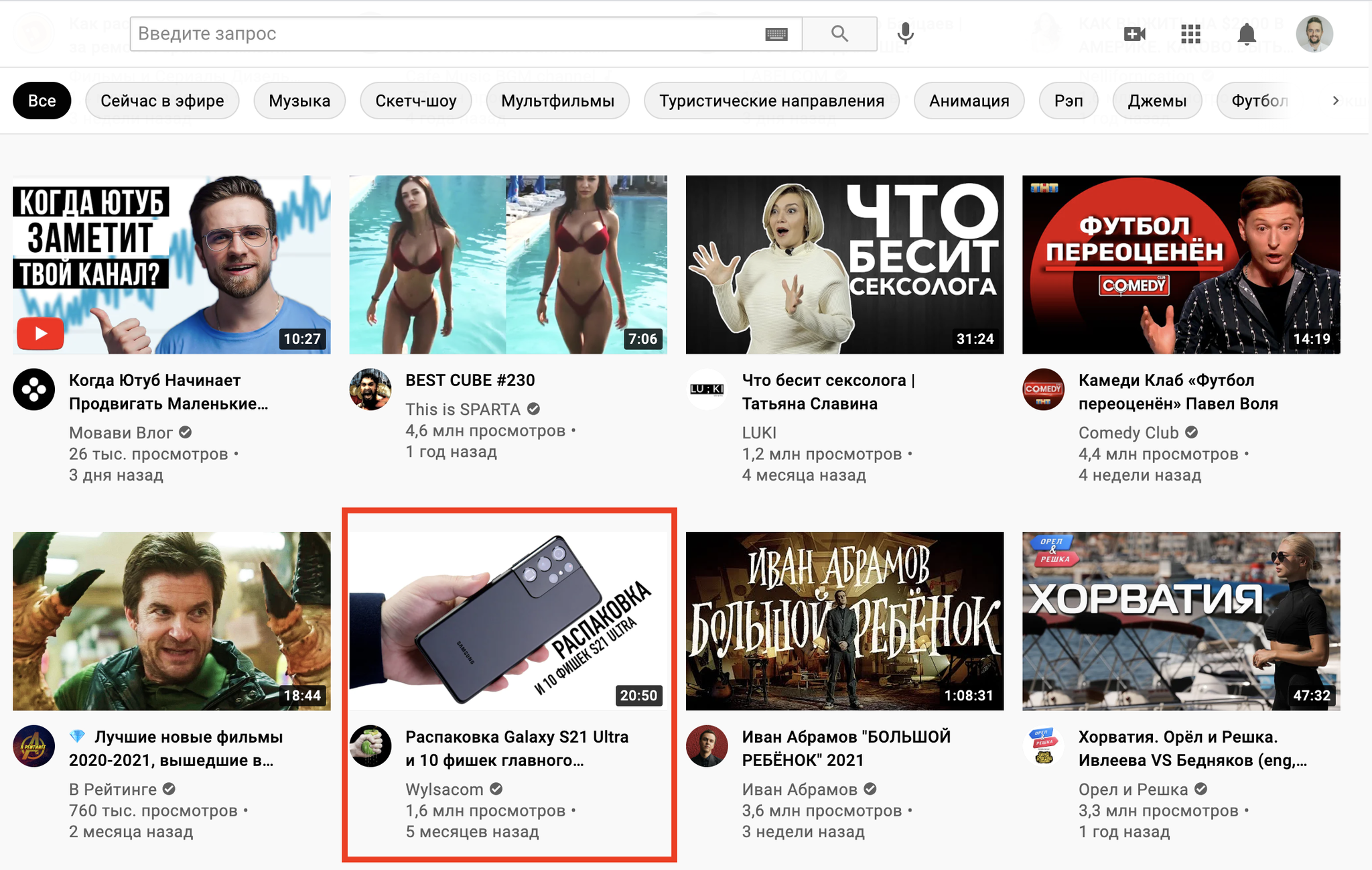Open the create video camera icon
This screenshot has height=870, width=1372.
[1134, 34]
